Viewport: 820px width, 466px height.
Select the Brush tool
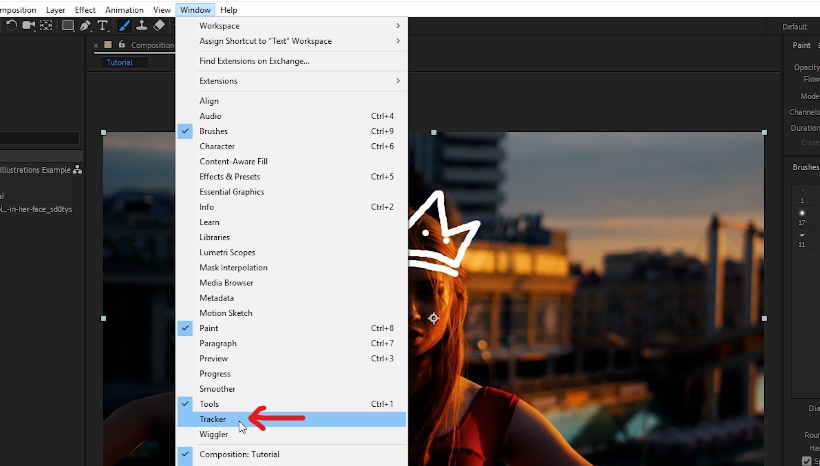coord(124,25)
